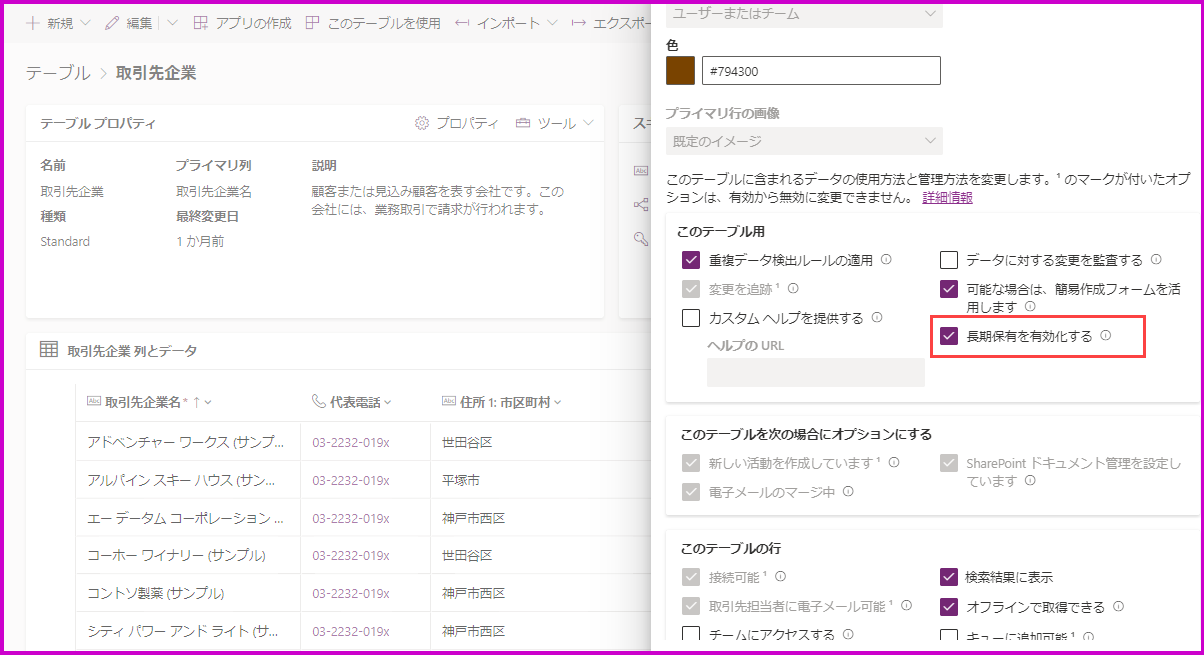Open アドベンチャー ワークス phone number link
Viewport: 1204px width, 655px height.
(350, 442)
